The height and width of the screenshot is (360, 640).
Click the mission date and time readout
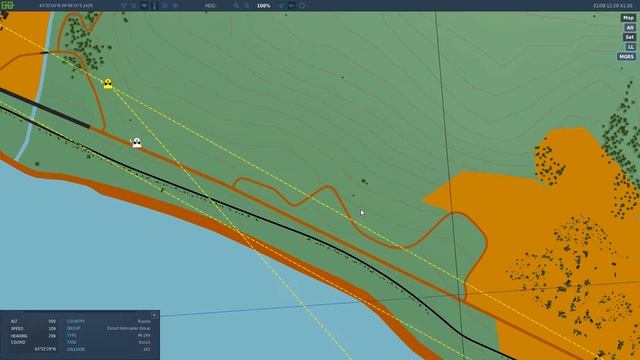tap(612, 6)
